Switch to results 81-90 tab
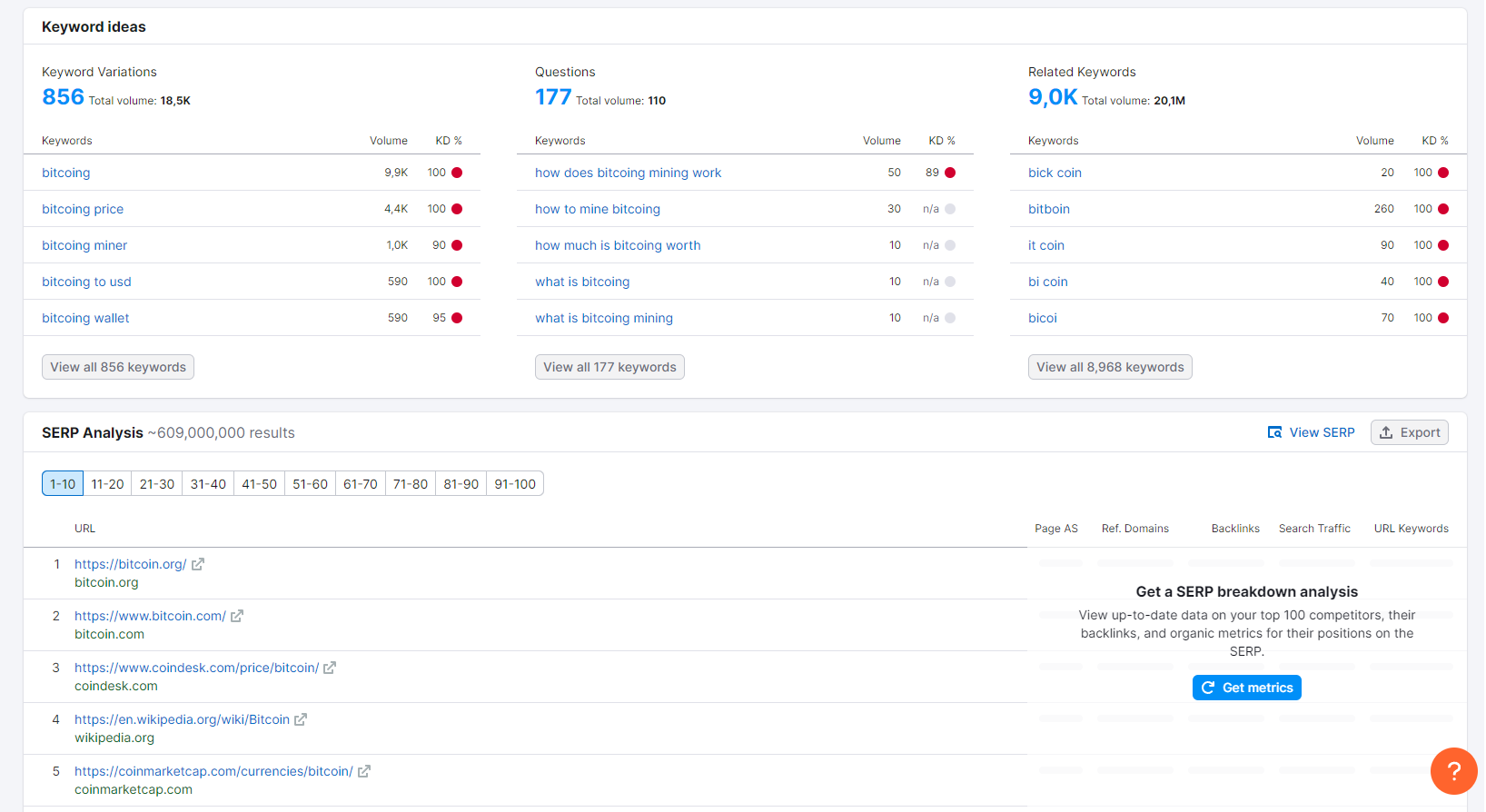This screenshot has width=1486, height=812. pos(461,484)
